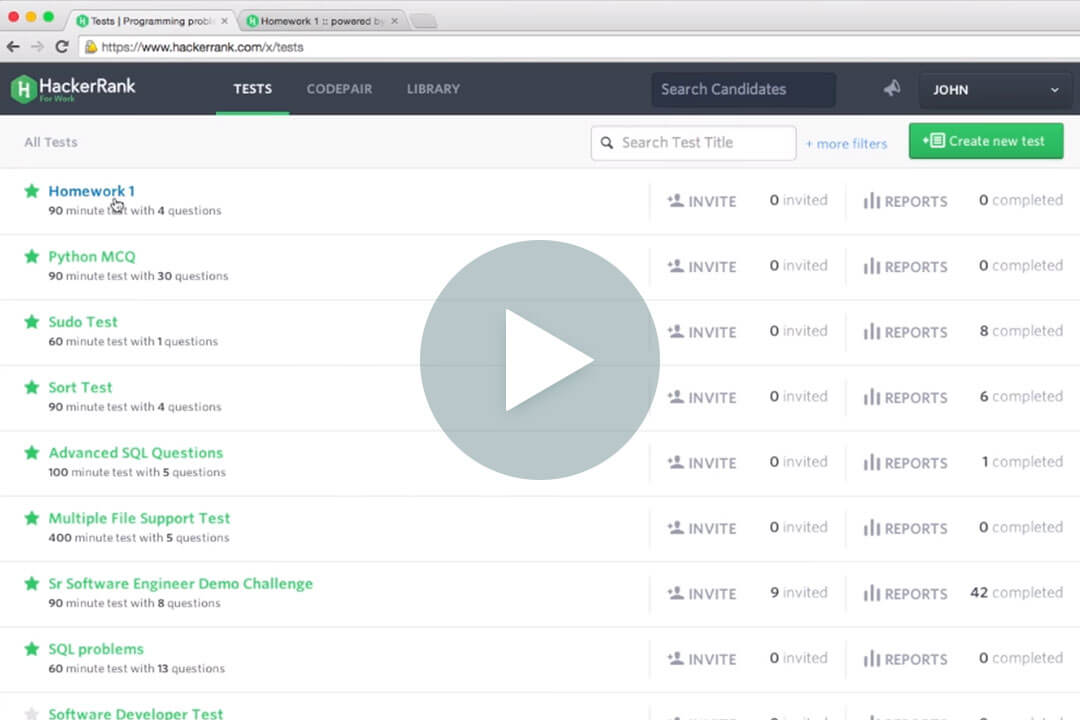The width and height of the screenshot is (1080, 720).
Task: Open the SQL problems test
Action: tap(96, 649)
